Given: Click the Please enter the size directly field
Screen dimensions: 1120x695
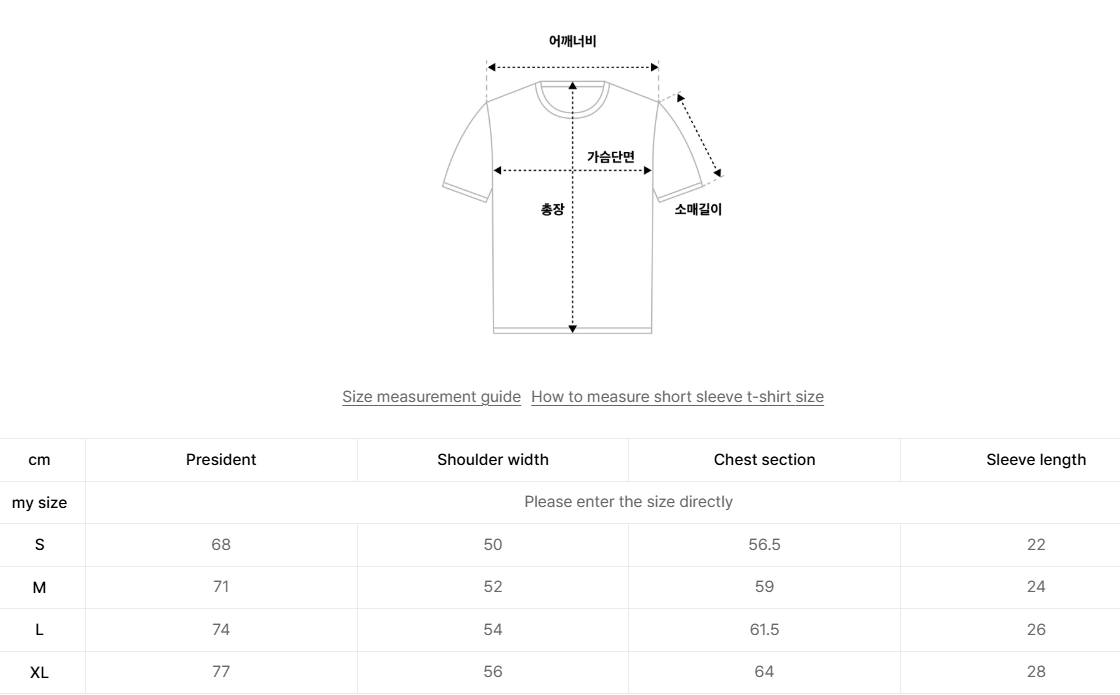Looking at the screenshot, I should coord(628,502).
